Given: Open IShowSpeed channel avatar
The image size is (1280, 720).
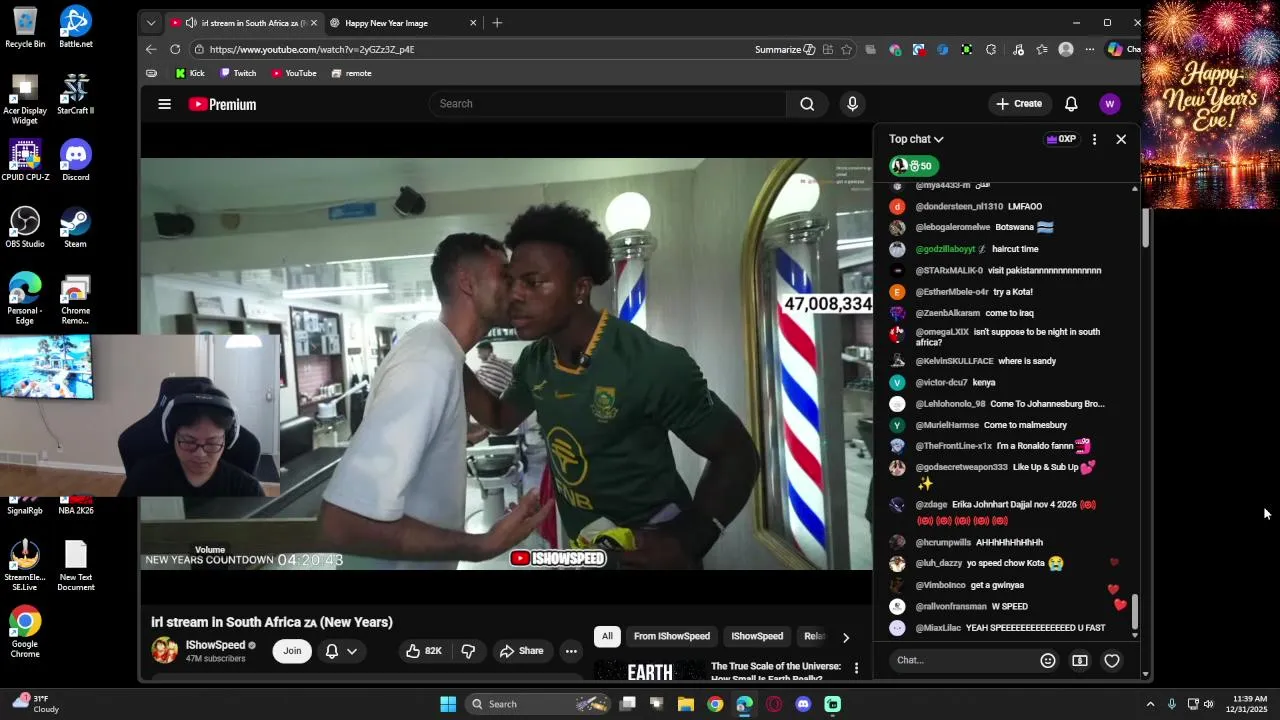Looking at the screenshot, I should (165, 651).
